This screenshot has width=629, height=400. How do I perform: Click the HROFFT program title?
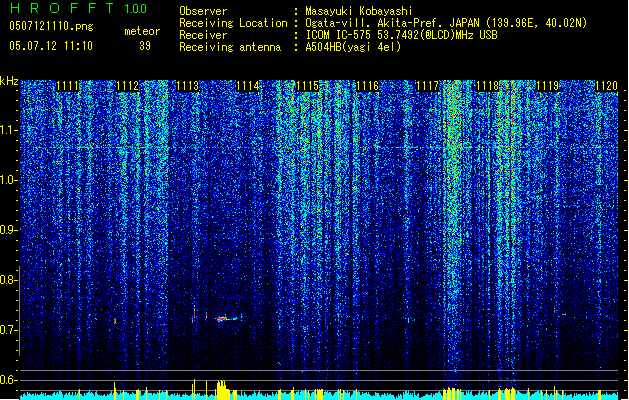(x=62, y=8)
